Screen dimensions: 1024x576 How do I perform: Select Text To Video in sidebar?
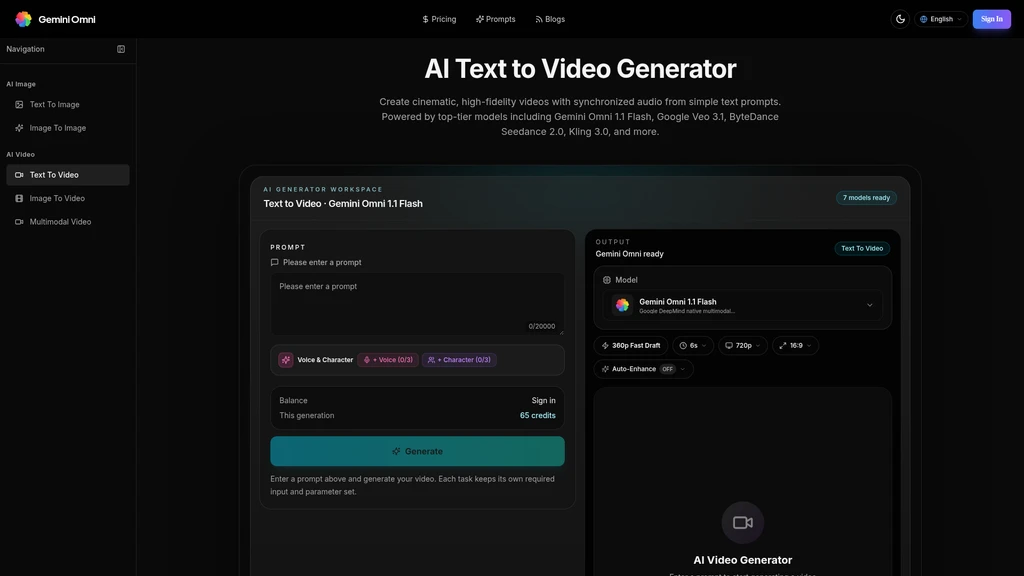tap(68, 175)
